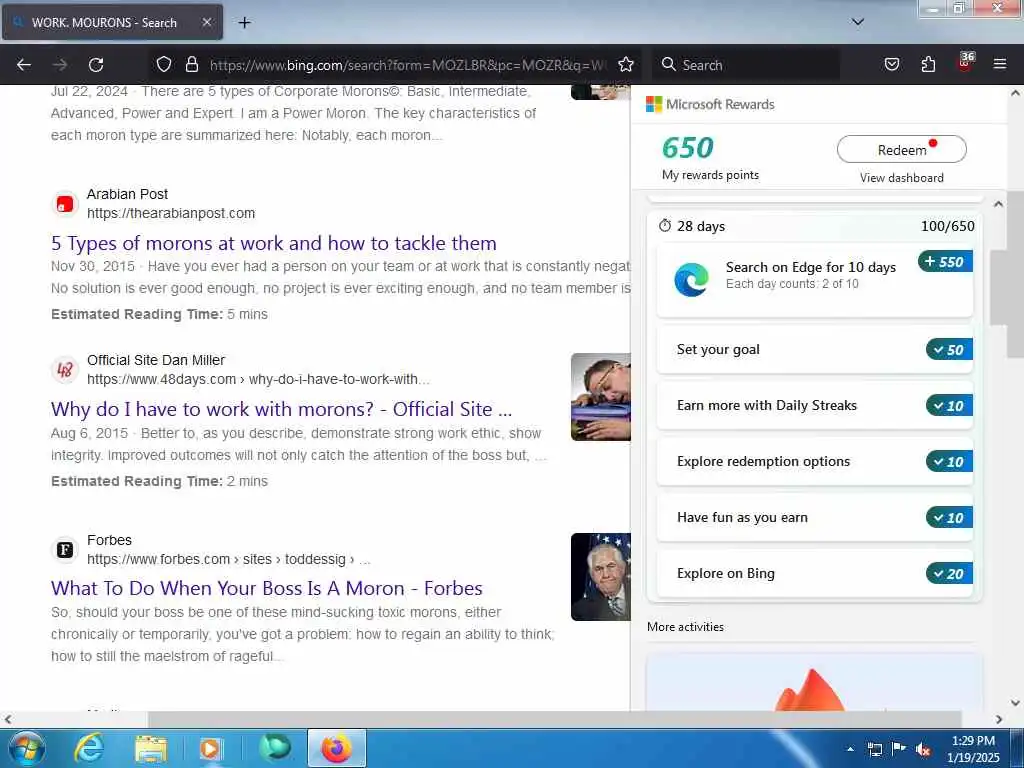This screenshot has height=768, width=1024.
Task: Open the Windows Start orb
Action: pyautogui.click(x=27, y=748)
